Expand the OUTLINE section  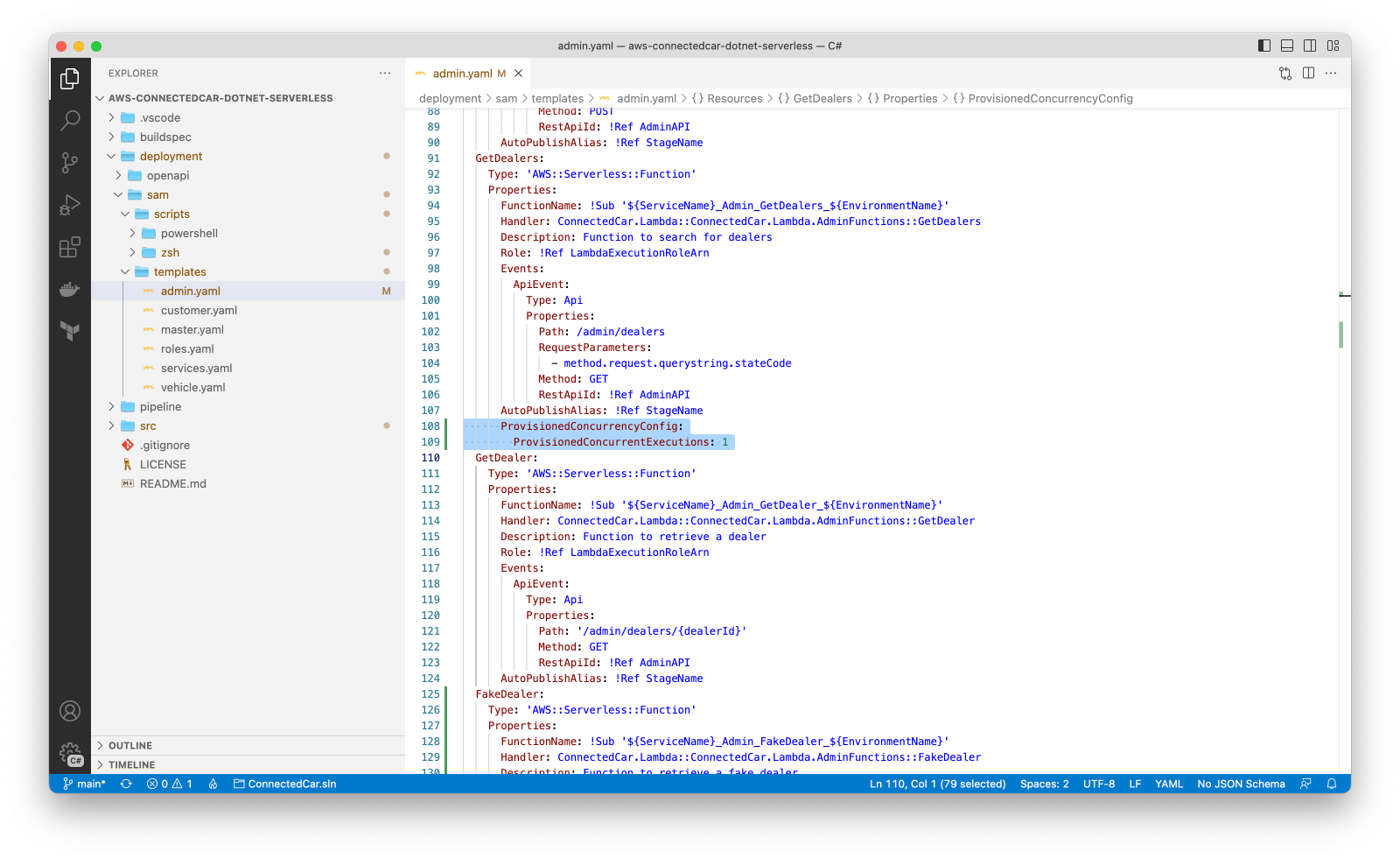click(x=130, y=745)
